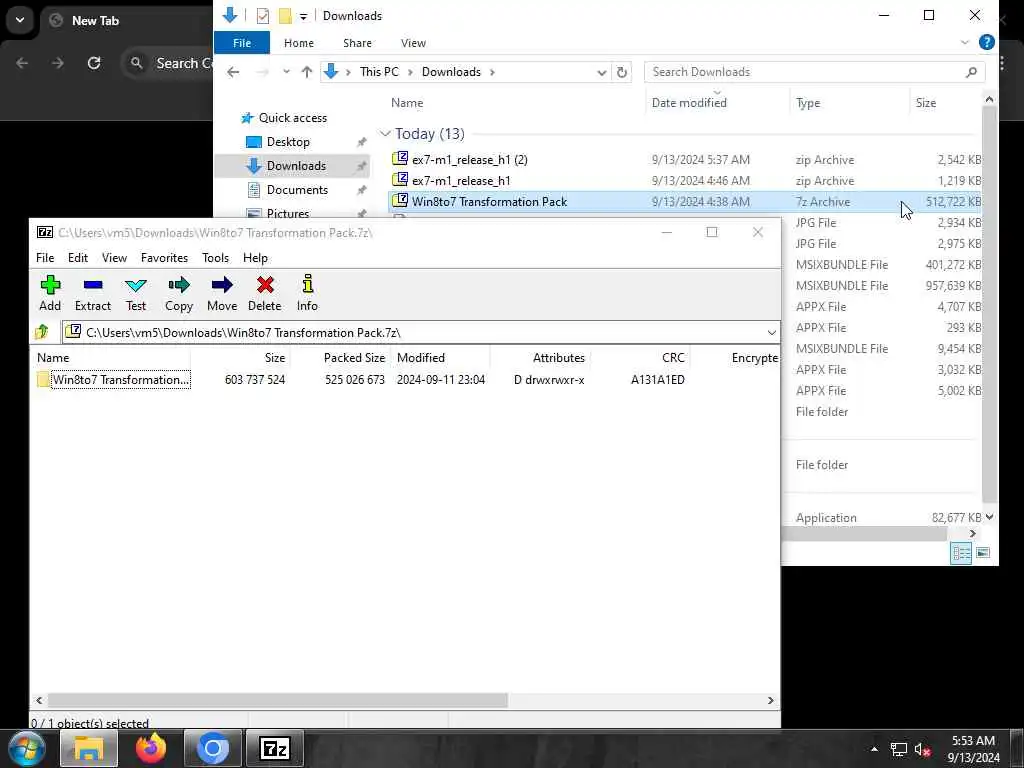The height and width of the screenshot is (768, 1024).
Task: Switch Explorer to large thumbnails view icon
Action: [x=983, y=553]
